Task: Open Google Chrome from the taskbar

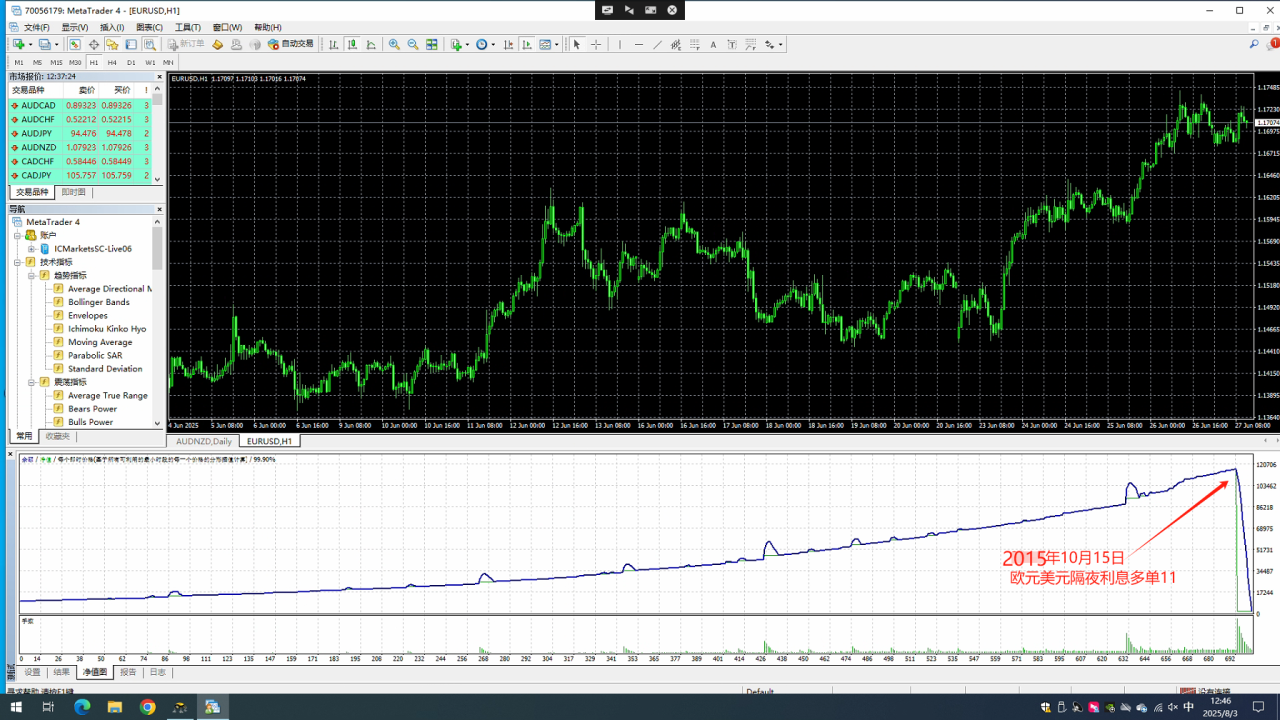Action: [147, 707]
